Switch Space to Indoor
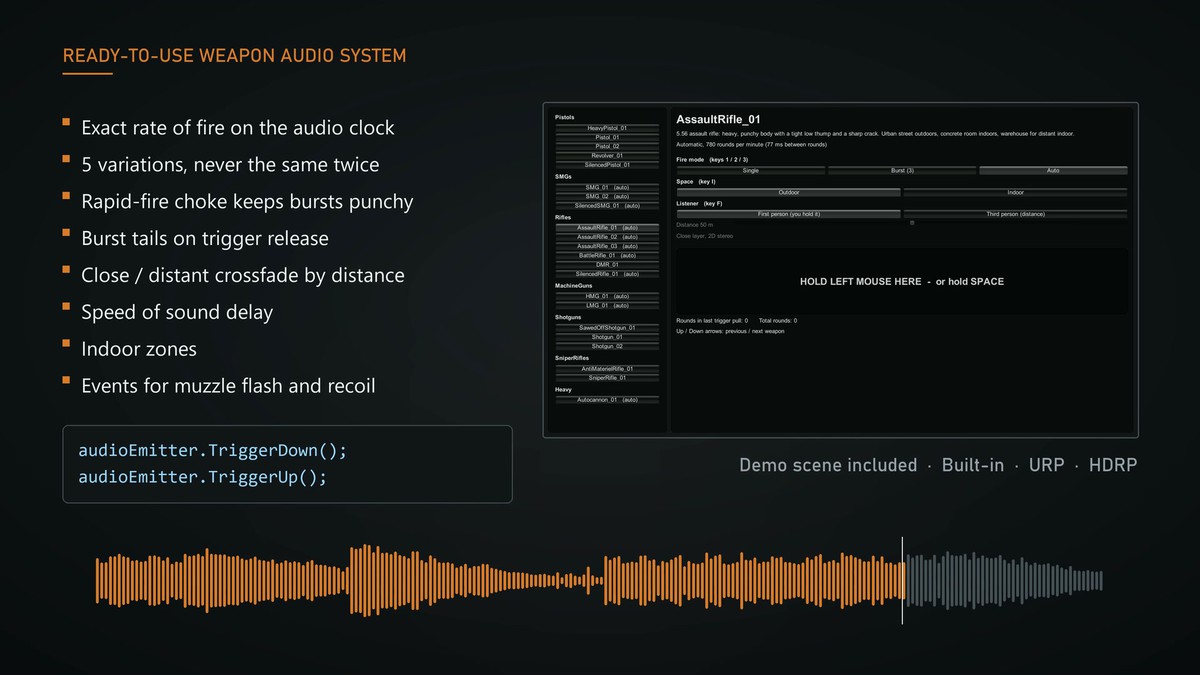Viewport: 1200px width, 675px height. click(1015, 192)
